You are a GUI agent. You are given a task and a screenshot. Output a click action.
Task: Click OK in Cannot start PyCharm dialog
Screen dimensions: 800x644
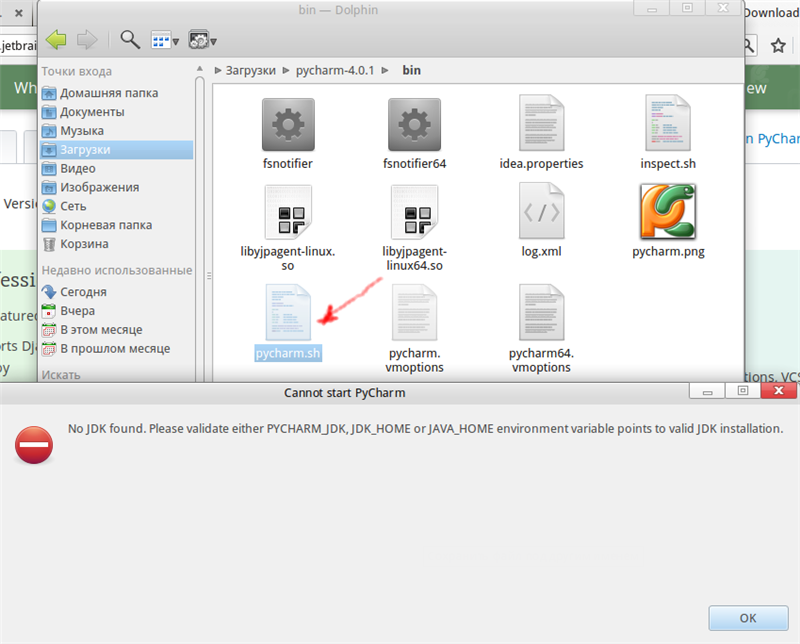click(x=748, y=618)
